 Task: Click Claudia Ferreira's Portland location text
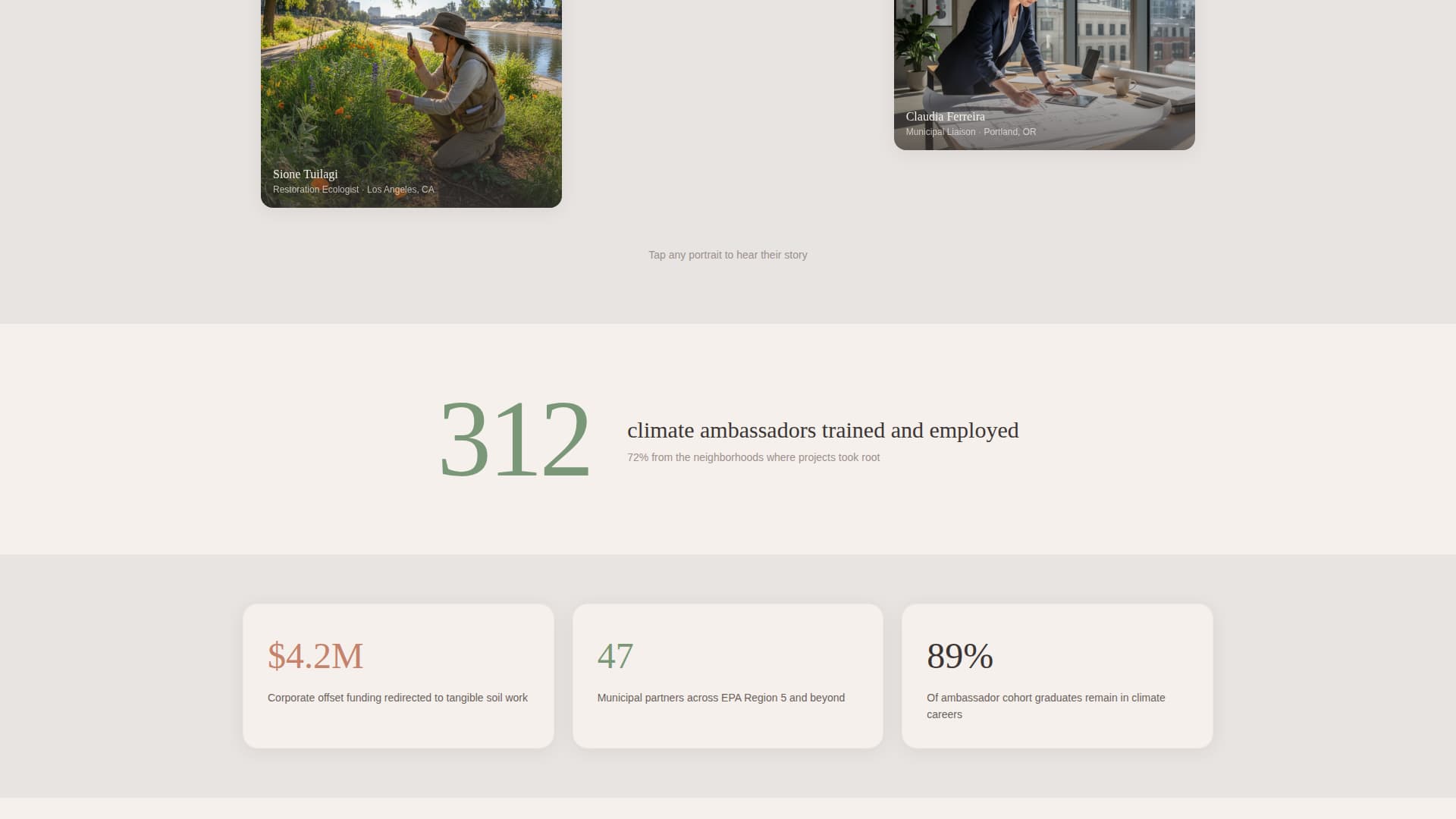point(1010,131)
